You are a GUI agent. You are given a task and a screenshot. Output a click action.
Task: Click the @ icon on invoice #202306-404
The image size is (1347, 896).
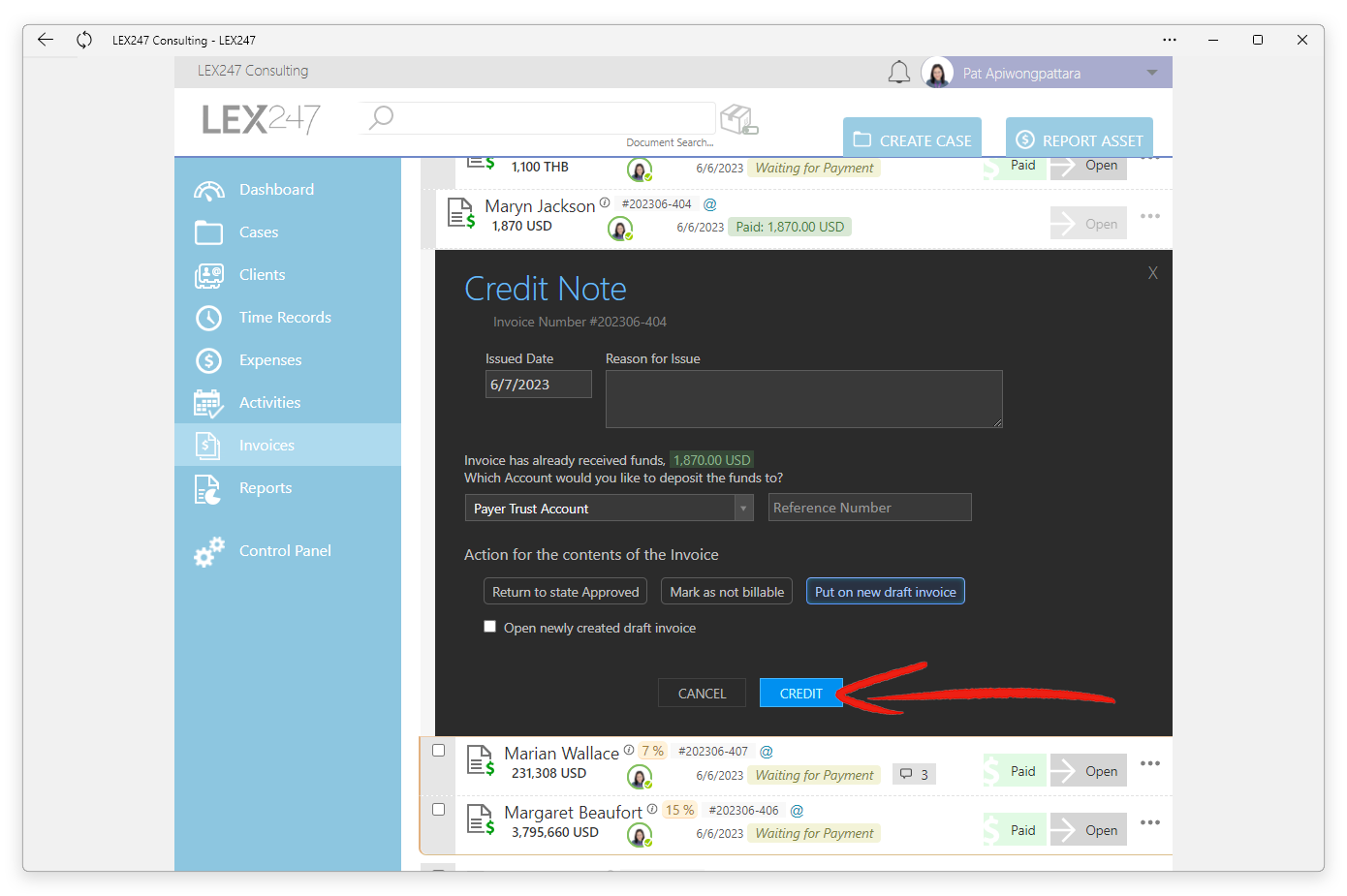[710, 204]
